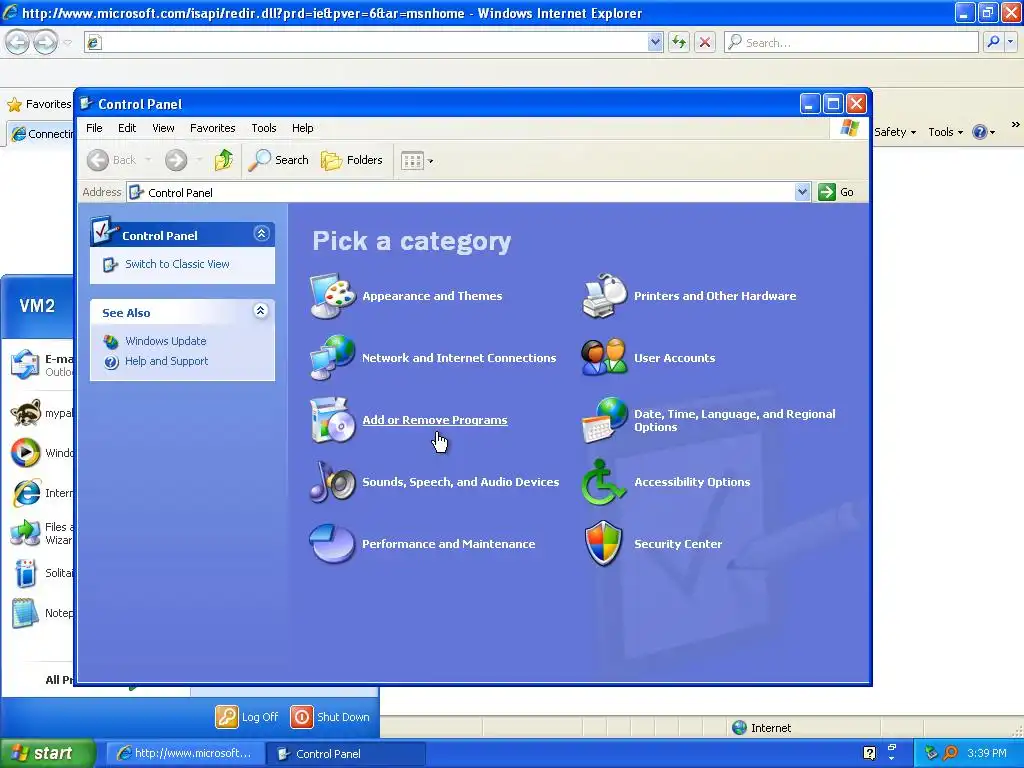
Task: Open Tools menu in Internet Explorer
Action: click(946, 132)
